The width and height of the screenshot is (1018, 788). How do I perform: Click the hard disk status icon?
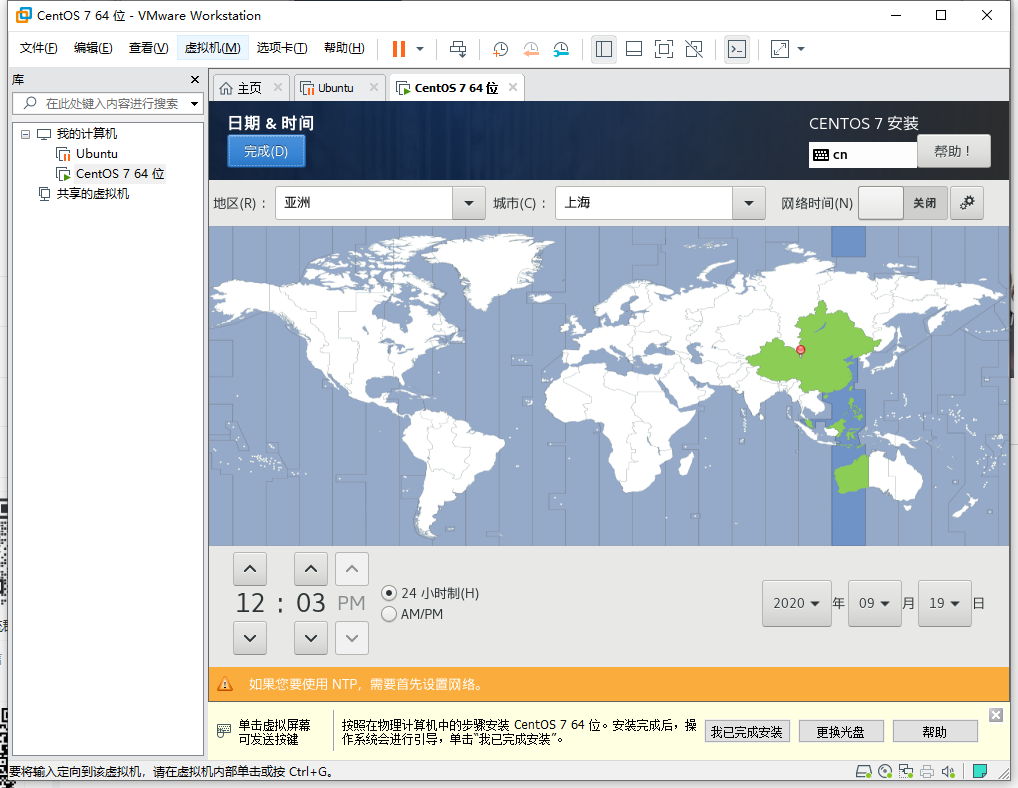tap(863, 771)
